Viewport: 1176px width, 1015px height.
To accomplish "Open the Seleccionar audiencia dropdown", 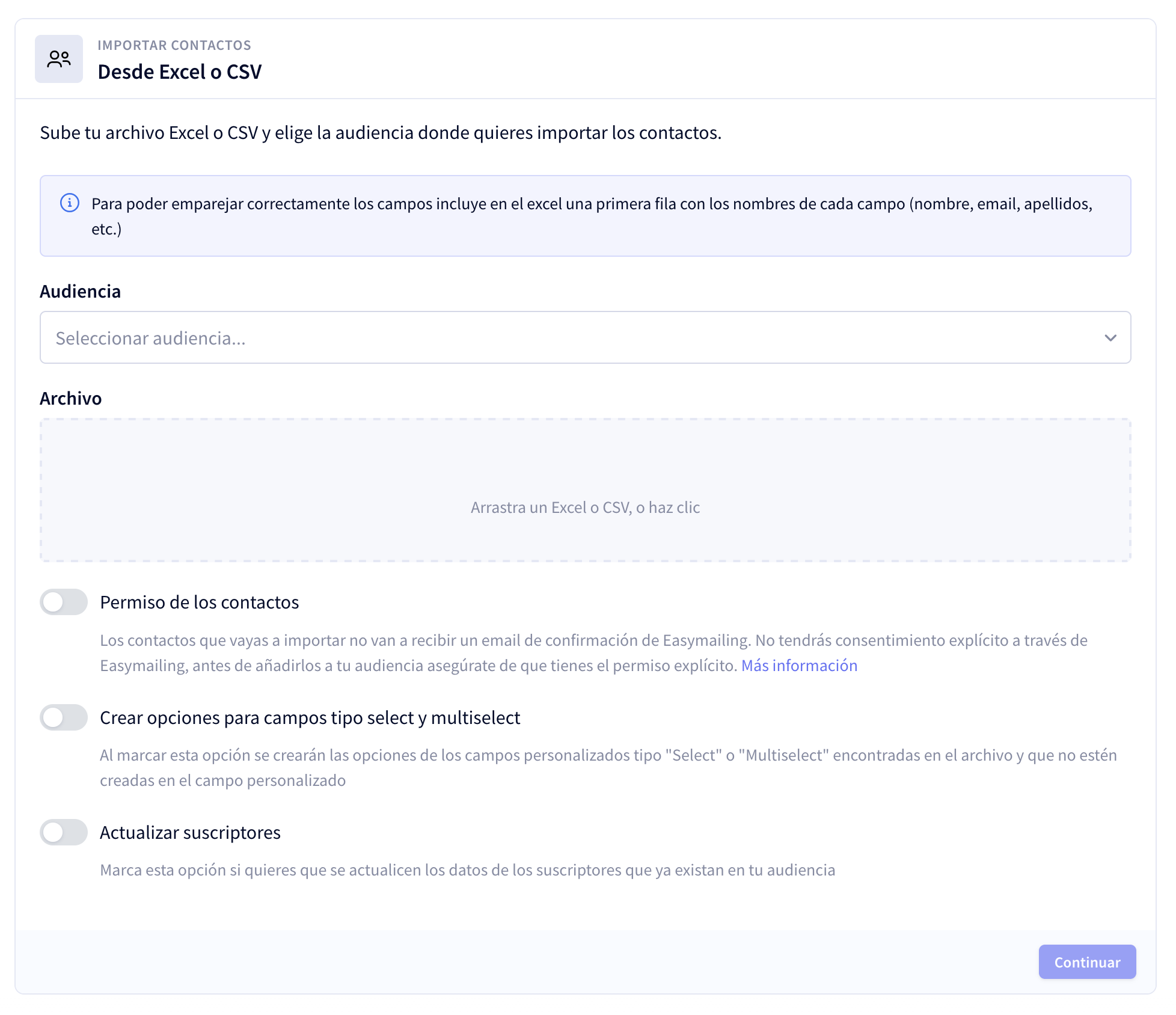I will click(x=586, y=337).
